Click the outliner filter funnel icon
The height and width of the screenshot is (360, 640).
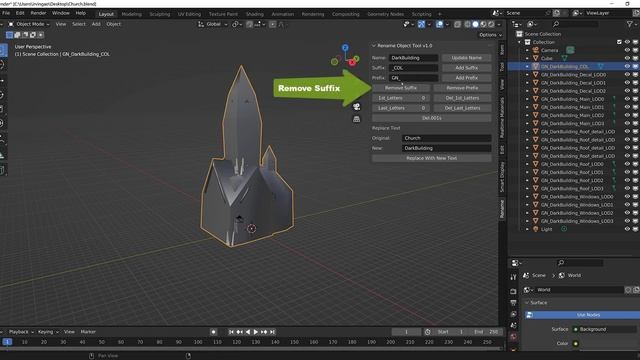tap(629, 24)
